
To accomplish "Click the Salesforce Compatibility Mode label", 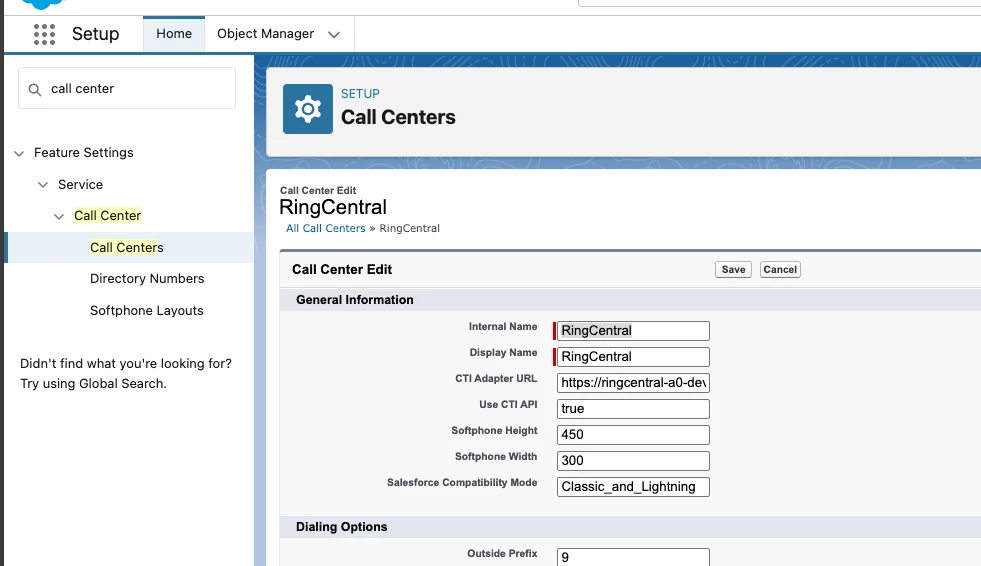I will [x=462, y=482].
